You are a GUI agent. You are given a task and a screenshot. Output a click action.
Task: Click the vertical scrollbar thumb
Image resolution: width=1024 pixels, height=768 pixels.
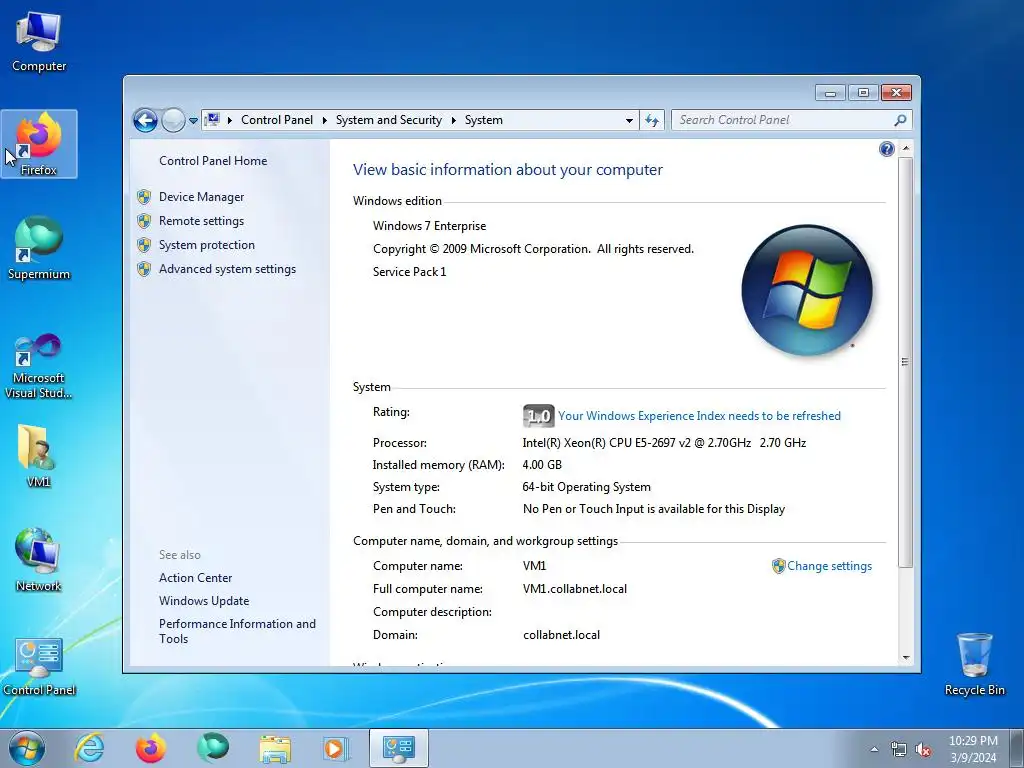pos(905,362)
